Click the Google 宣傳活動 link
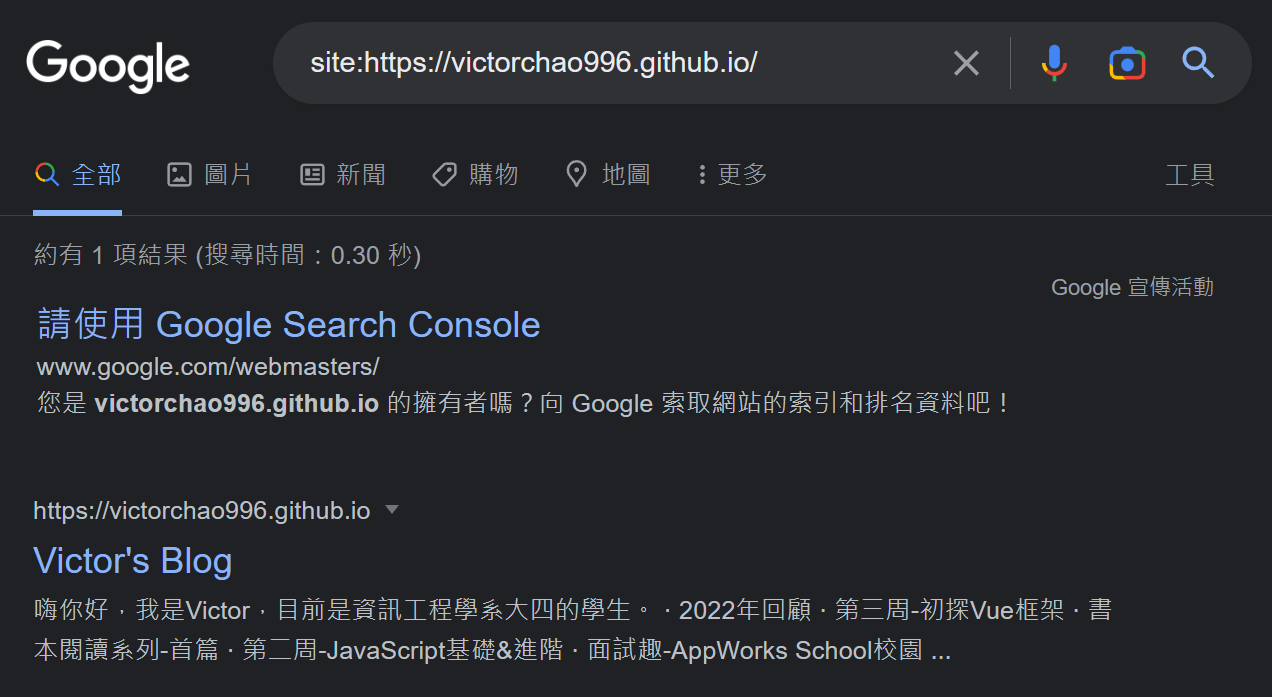The width and height of the screenshot is (1272, 697). 1131,287
